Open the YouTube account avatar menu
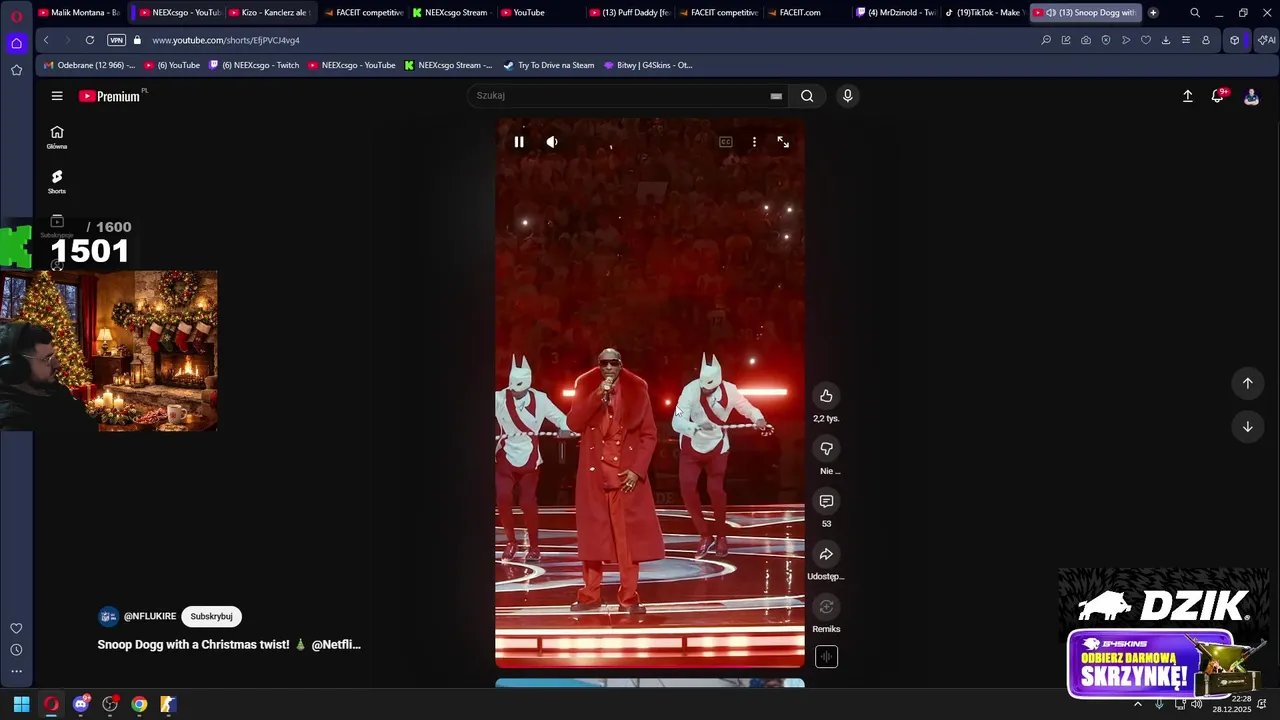Viewport: 1280px width, 720px height. 1251,97
